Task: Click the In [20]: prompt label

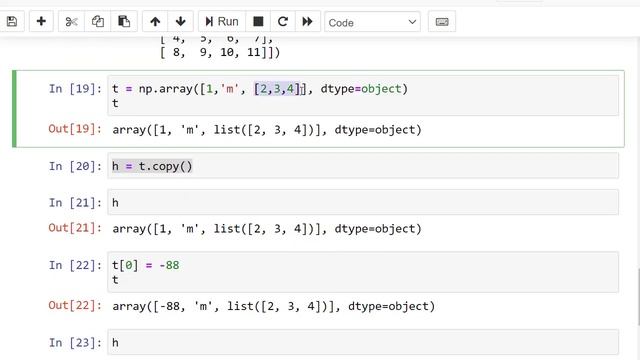Action: (75, 166)
